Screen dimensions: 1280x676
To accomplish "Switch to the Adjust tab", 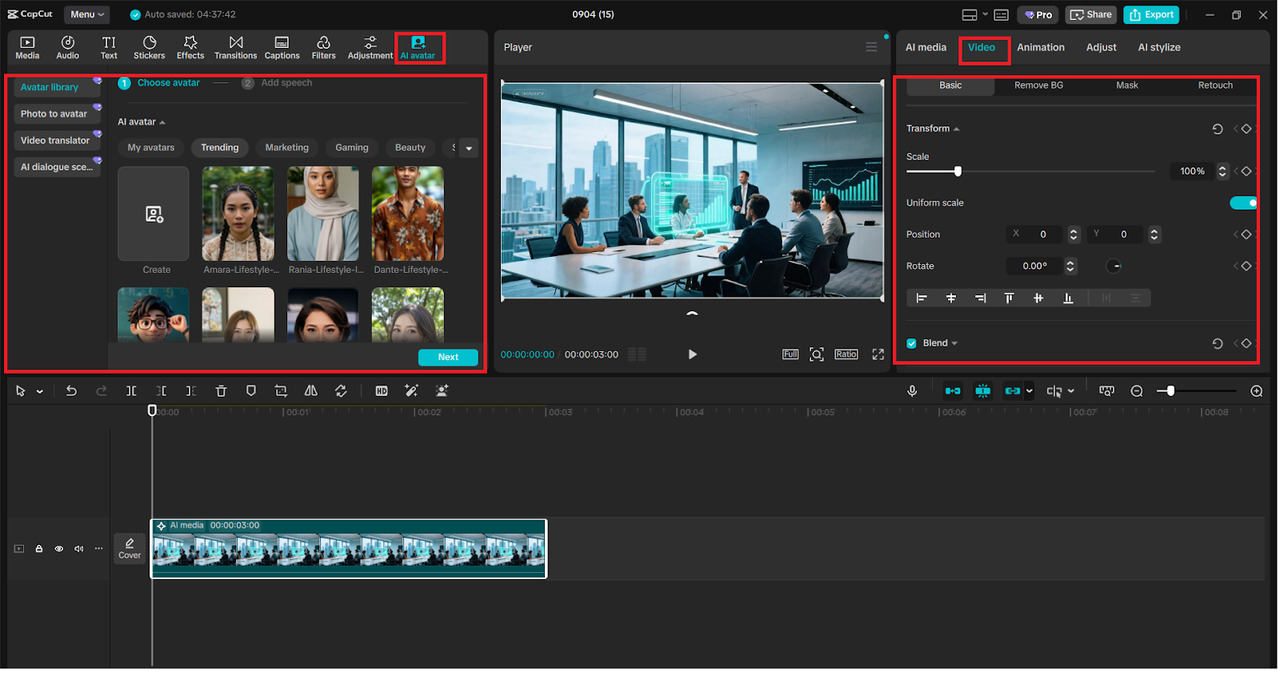I will click(x=1101, y=47).
